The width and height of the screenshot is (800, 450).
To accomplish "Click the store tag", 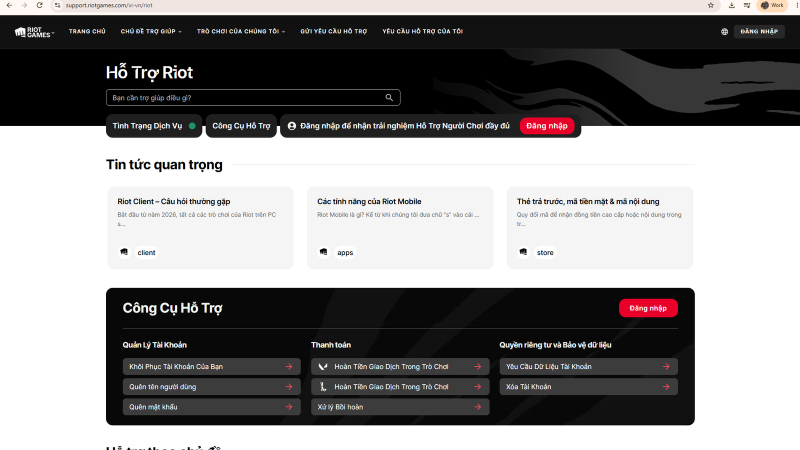I will point(545,253).
